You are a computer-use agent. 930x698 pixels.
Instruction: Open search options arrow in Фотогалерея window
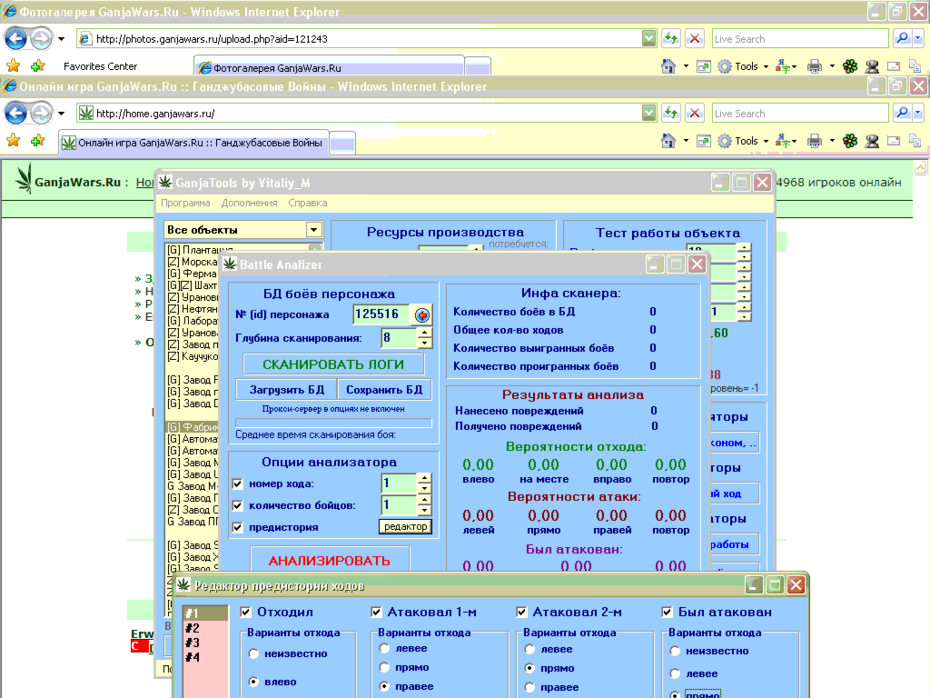(x=918, y=39)
